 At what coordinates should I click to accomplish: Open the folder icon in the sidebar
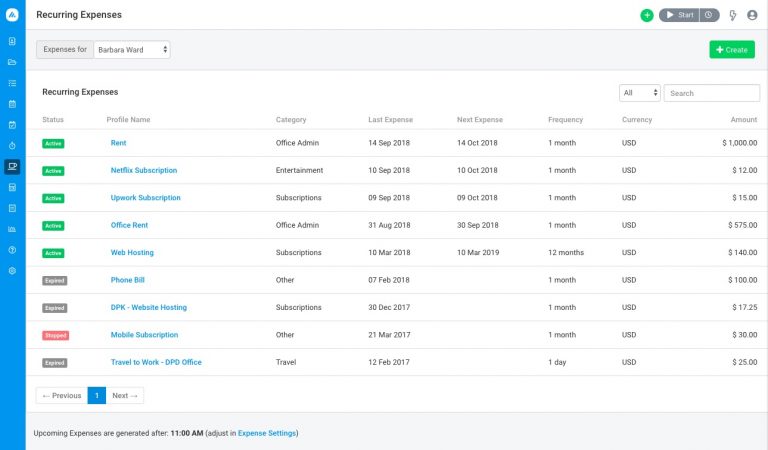12,62
